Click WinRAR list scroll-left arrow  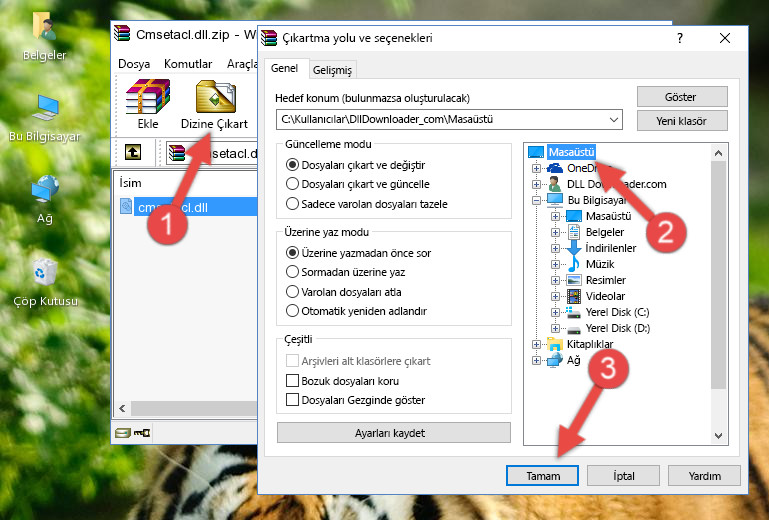coord(122,408)
